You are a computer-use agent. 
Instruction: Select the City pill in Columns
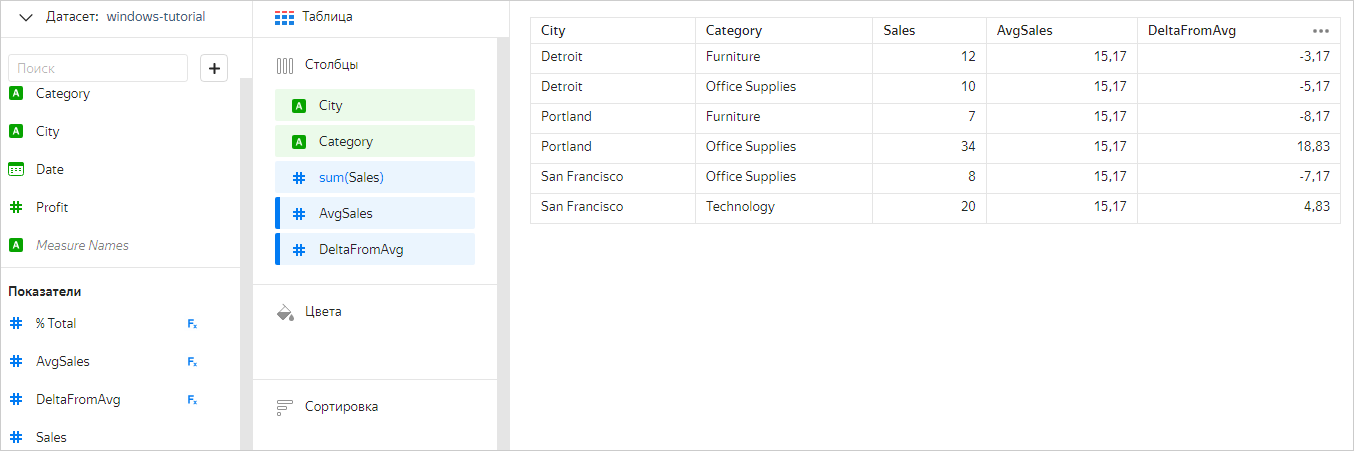[x=375, y=106]
